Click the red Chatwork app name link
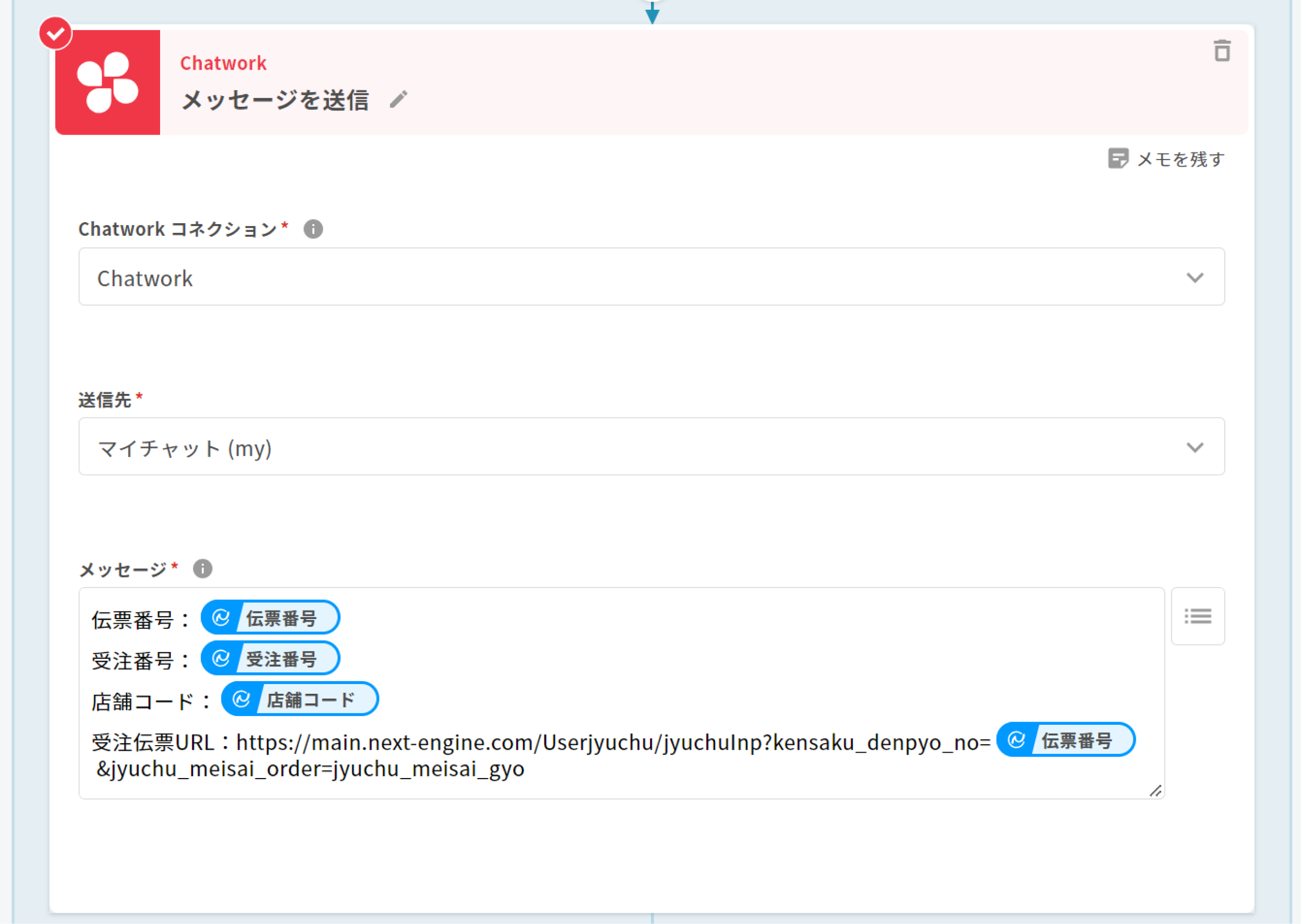 [223, 63]
